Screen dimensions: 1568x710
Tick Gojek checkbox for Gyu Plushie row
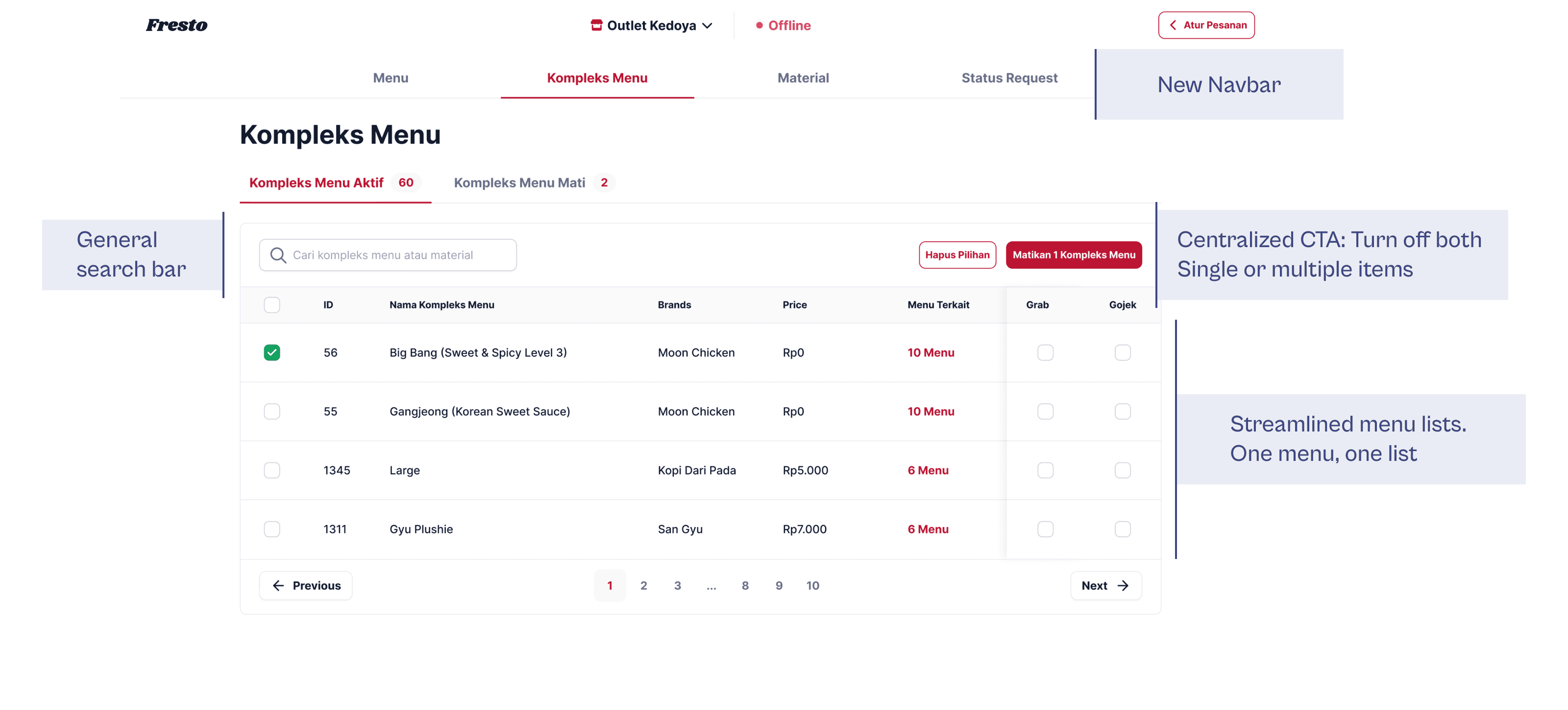[1123, 529]
